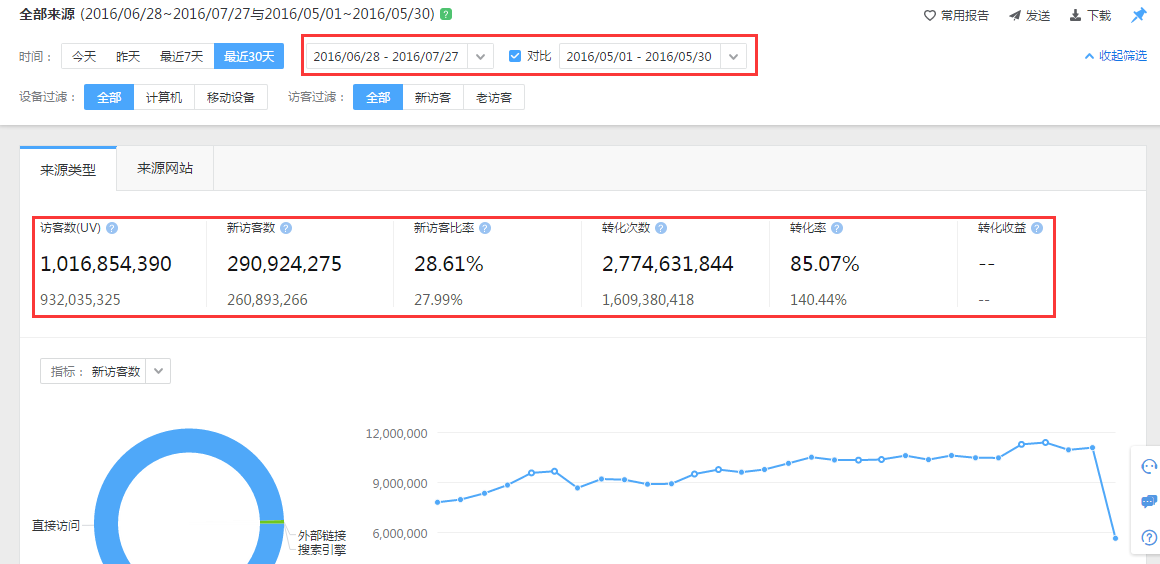Click help icon next to 访客数(UV)
1160x564 pixels.
[x=112, y=228]
